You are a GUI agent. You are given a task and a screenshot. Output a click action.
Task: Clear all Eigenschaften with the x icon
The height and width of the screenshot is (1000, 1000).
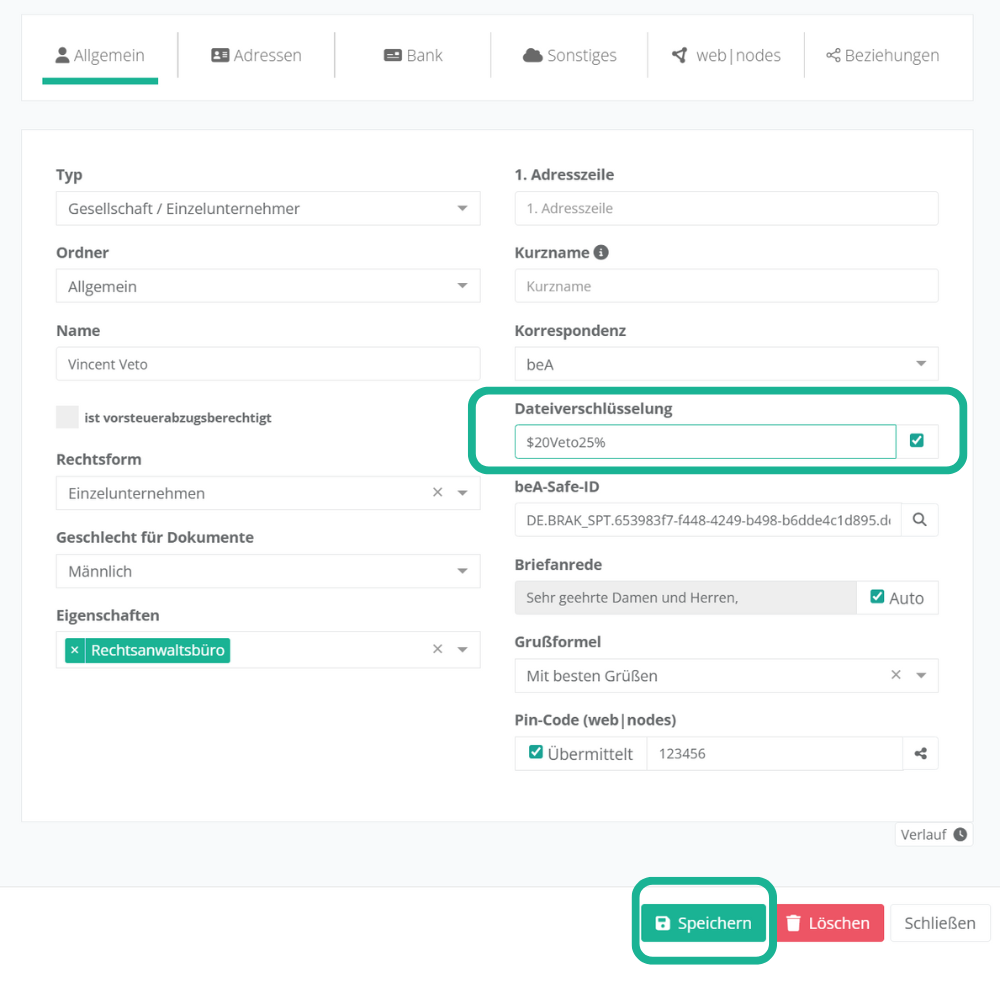(437, 650)
